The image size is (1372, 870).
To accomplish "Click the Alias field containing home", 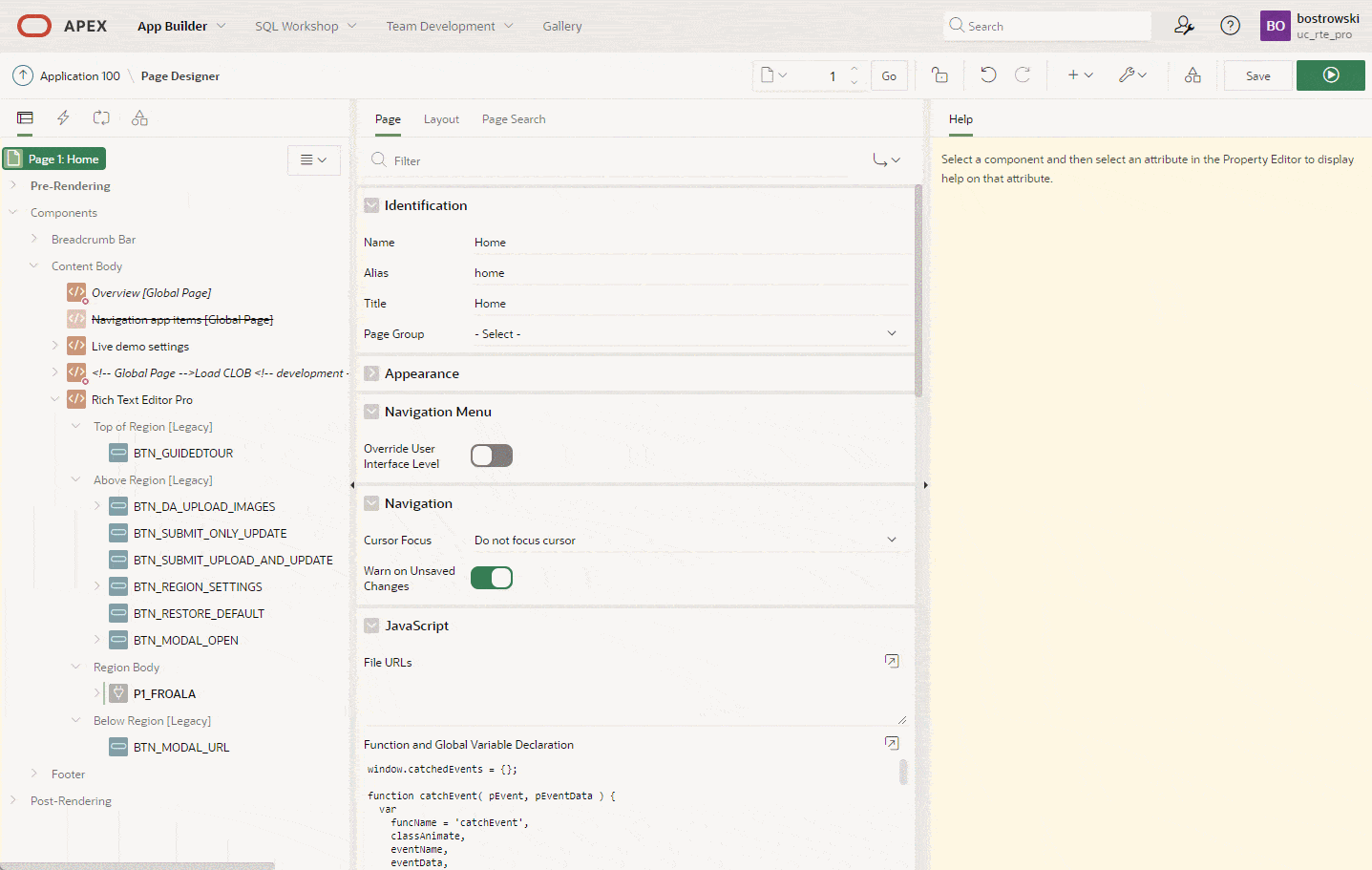I will 687,272.
